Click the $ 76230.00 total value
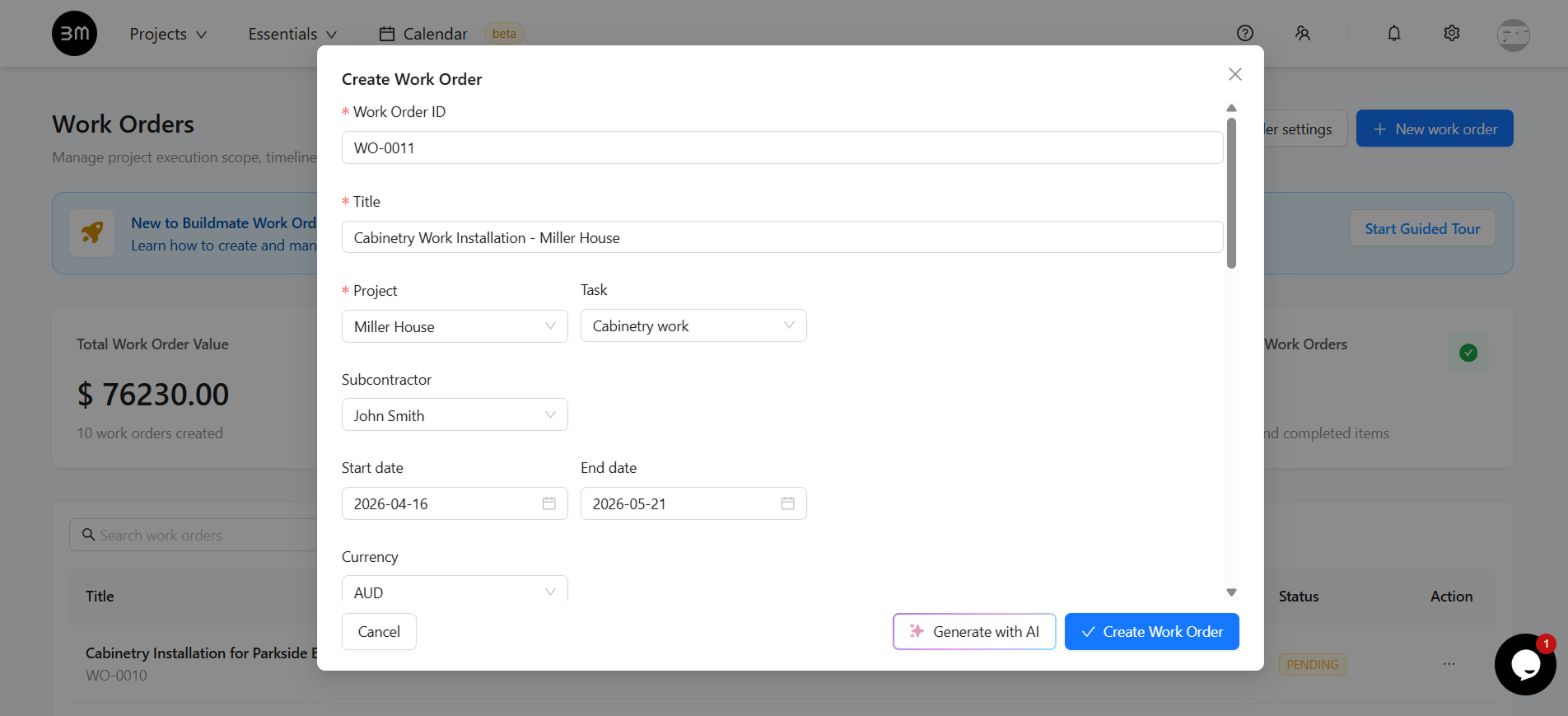This screenshot has height=716, width=1568. [153, 394]
